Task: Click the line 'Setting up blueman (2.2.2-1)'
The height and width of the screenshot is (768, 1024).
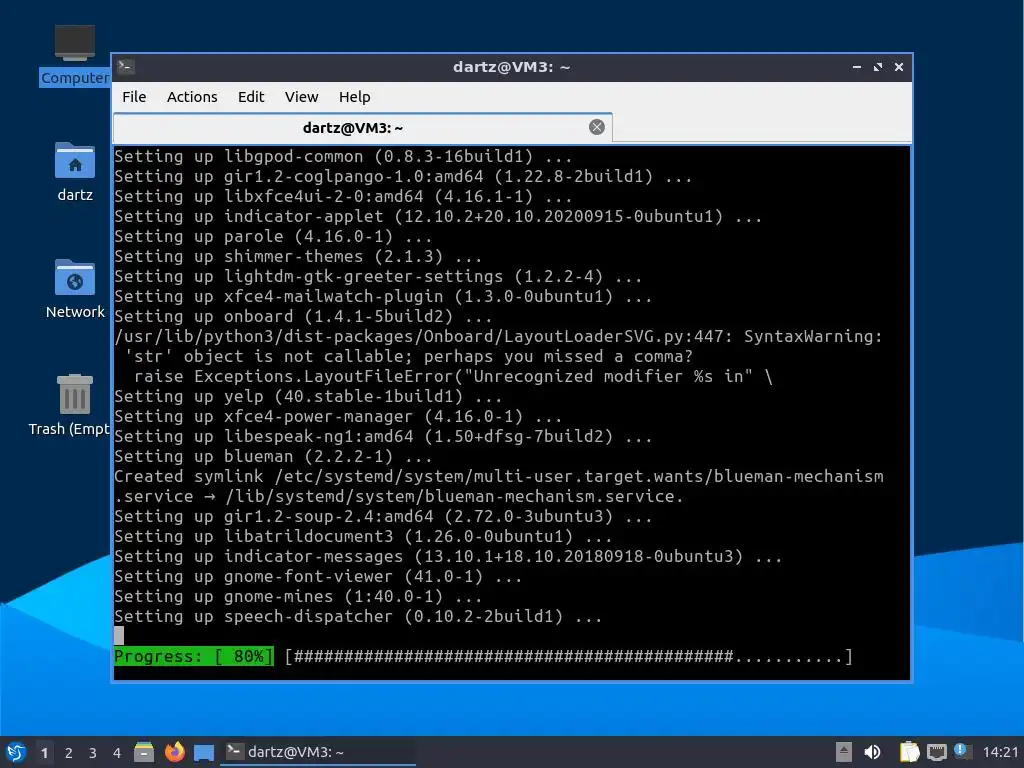Action: (x=273, y=456)
